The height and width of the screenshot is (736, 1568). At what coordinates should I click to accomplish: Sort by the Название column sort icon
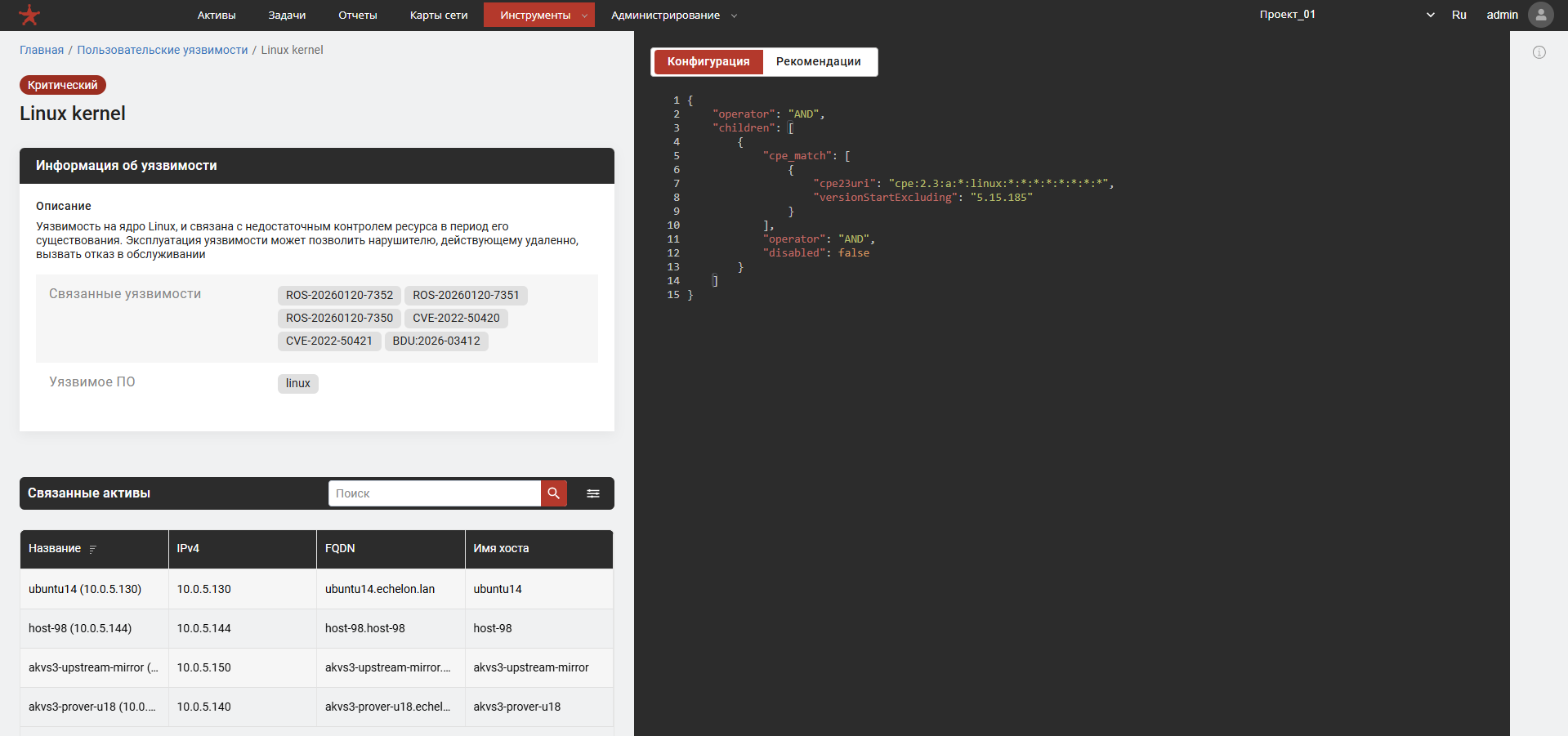[93, 549]
